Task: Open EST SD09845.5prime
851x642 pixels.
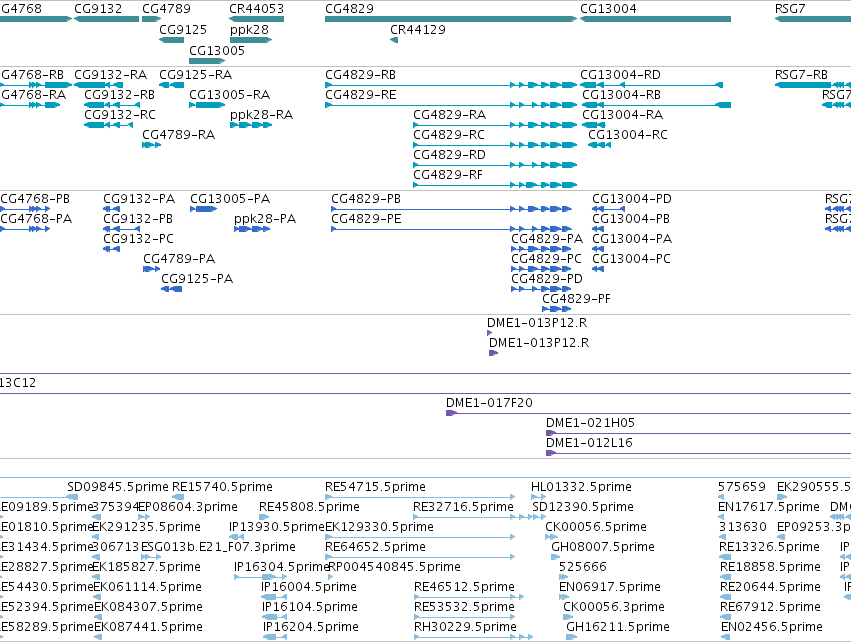Action: point(118,487)
